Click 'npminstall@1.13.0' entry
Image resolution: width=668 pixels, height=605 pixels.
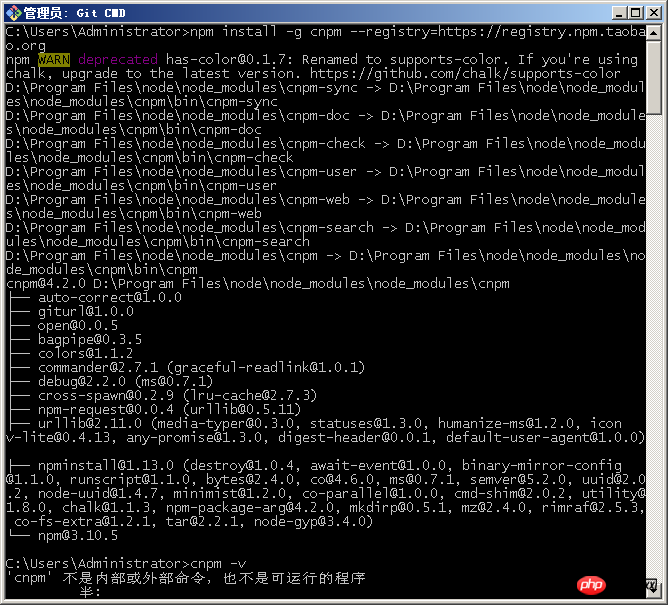point(106,465)
